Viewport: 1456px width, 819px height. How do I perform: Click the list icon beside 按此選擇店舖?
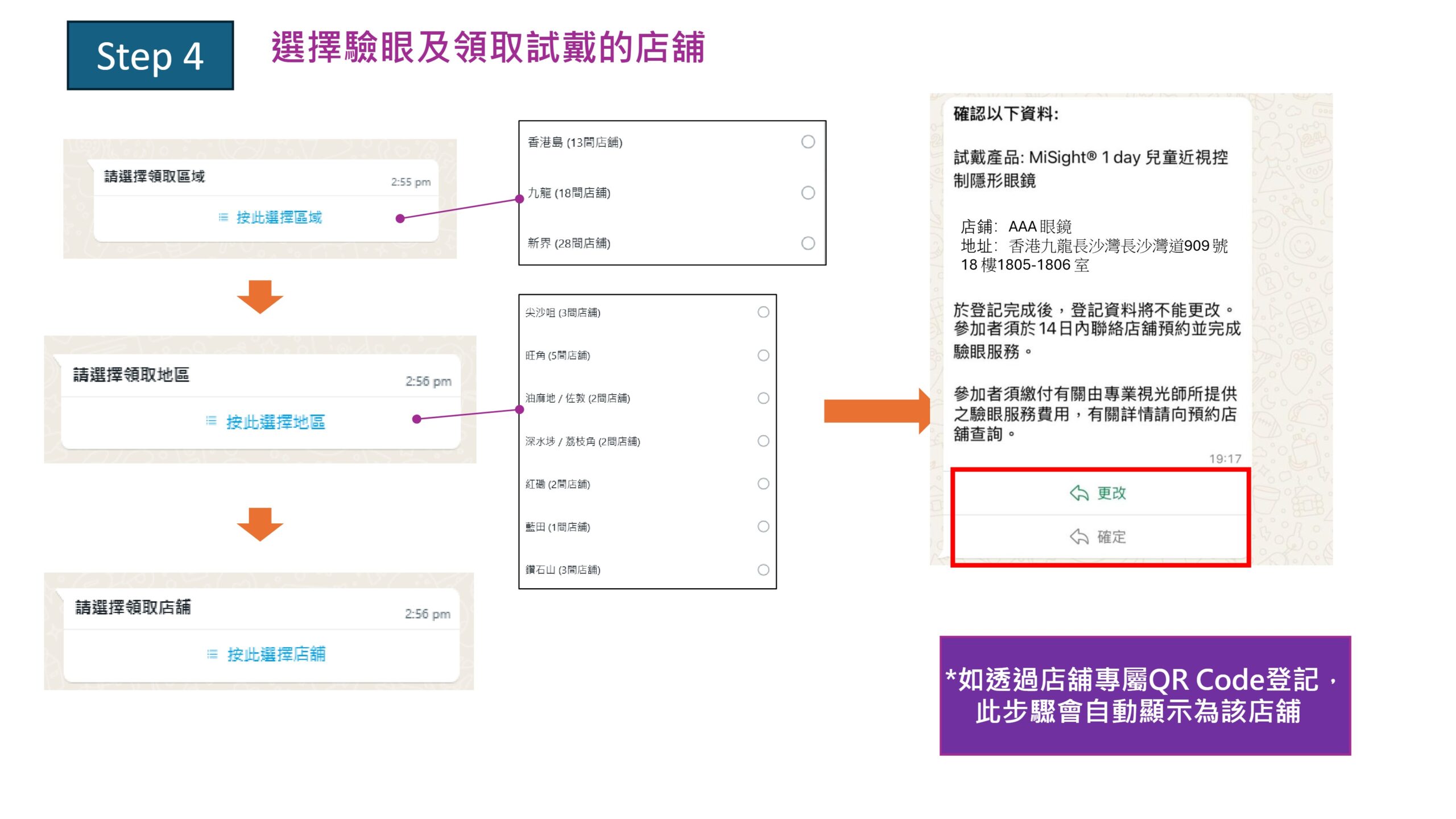tap(212, 654)
